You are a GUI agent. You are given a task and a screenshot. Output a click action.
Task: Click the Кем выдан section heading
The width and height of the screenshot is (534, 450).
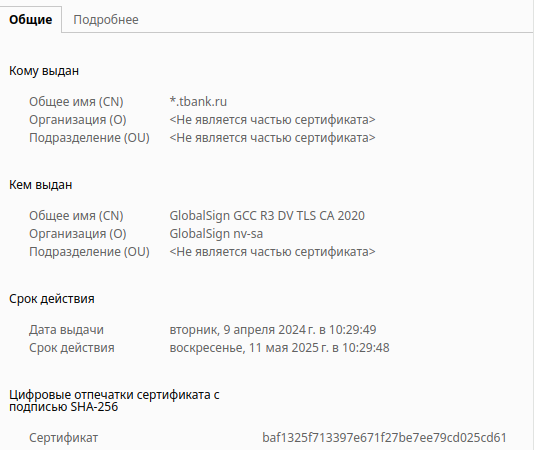(41, 185)
